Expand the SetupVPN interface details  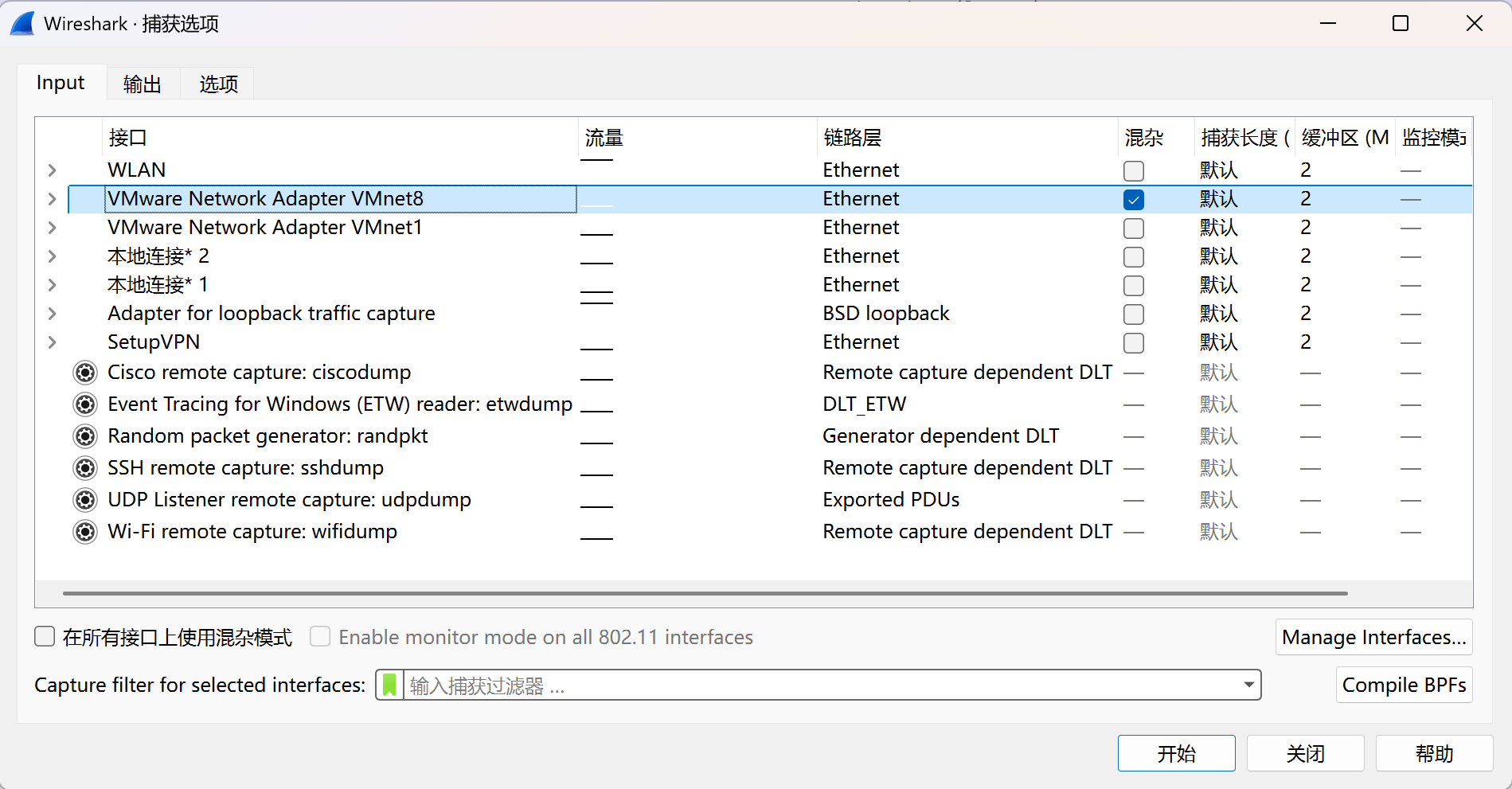[x=53, y=342]
